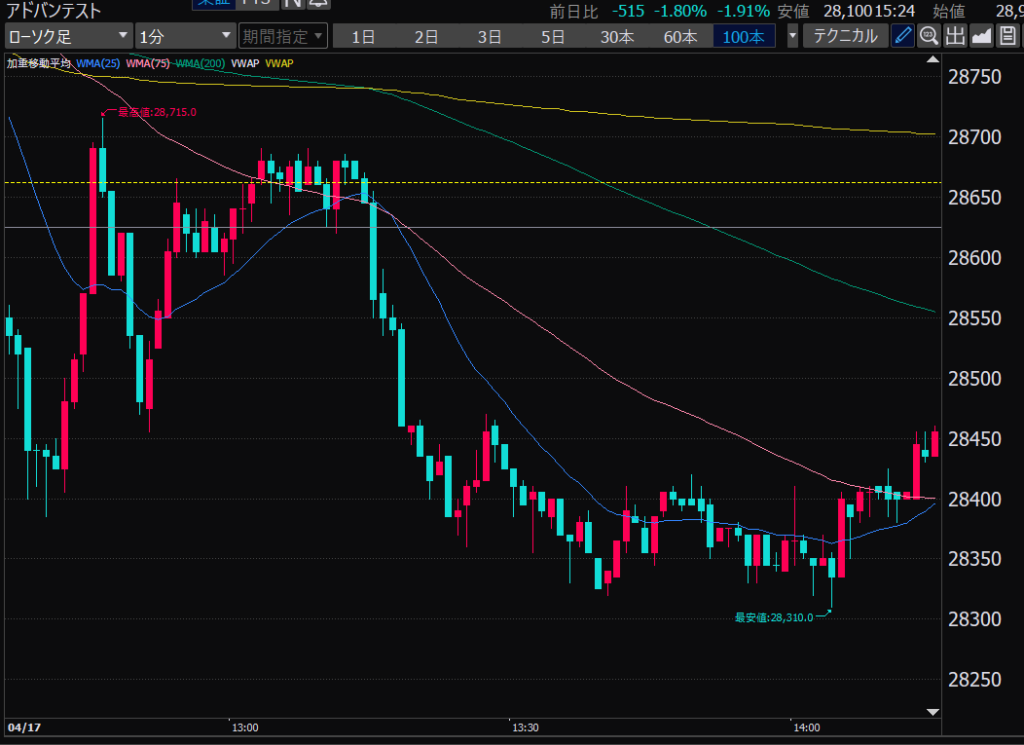The width and height of the screenshot is (1024, 745).
Task: Select the 3日 range button
Action: 490,36
